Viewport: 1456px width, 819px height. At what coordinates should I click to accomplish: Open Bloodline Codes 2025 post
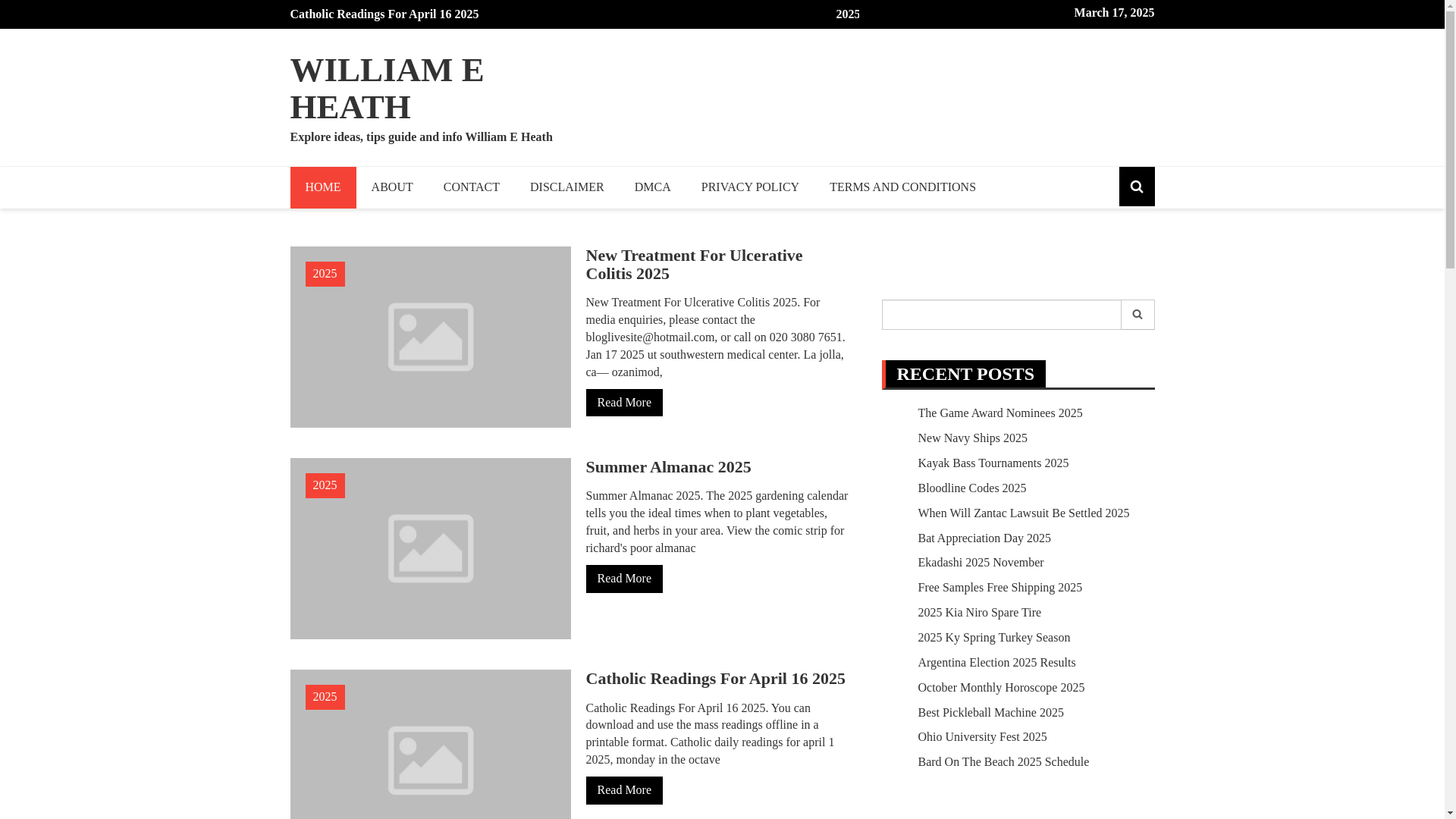pyautogui.click(x=971, y=488)
